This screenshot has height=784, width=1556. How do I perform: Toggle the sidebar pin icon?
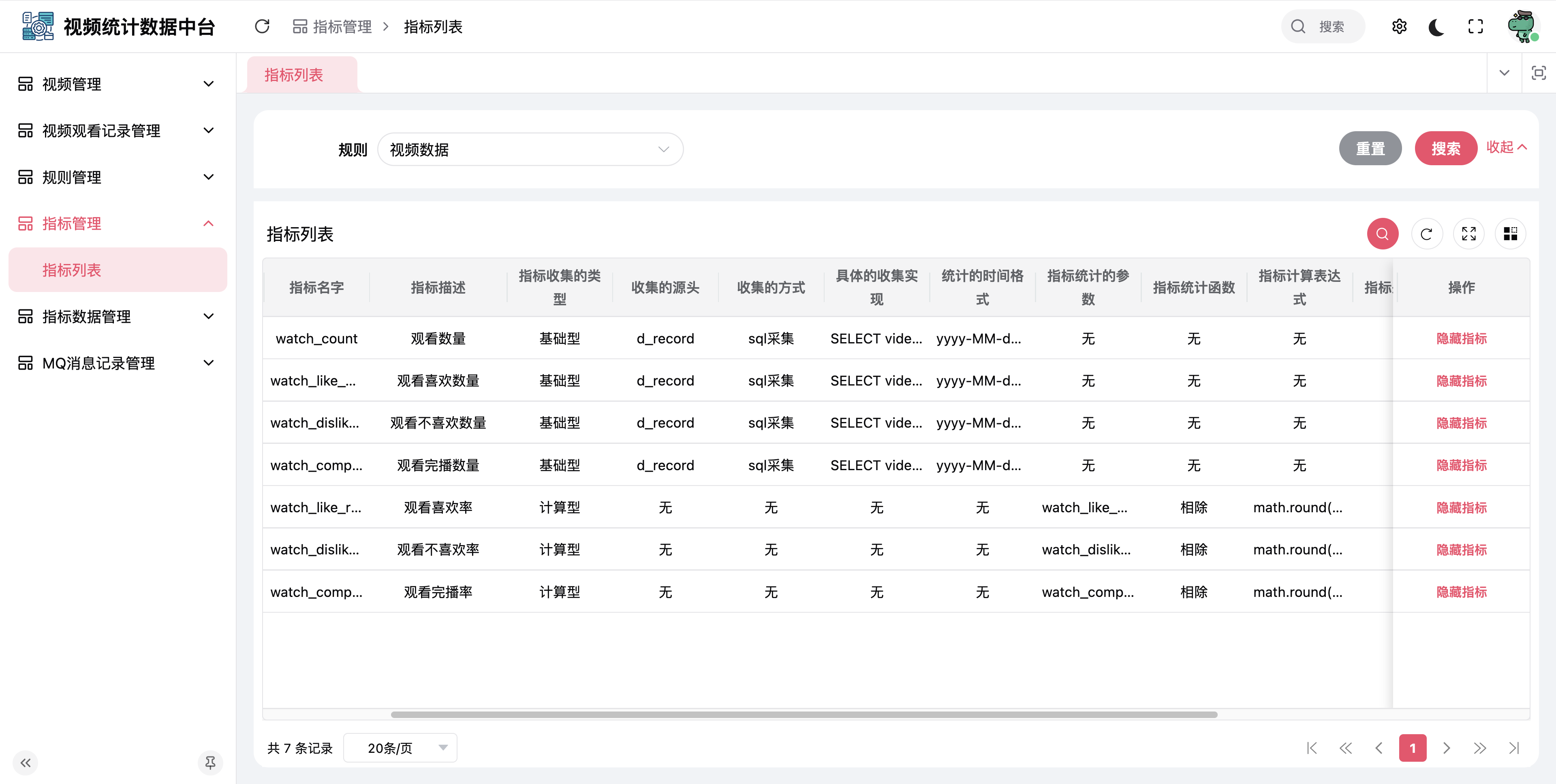coord(210,763)
